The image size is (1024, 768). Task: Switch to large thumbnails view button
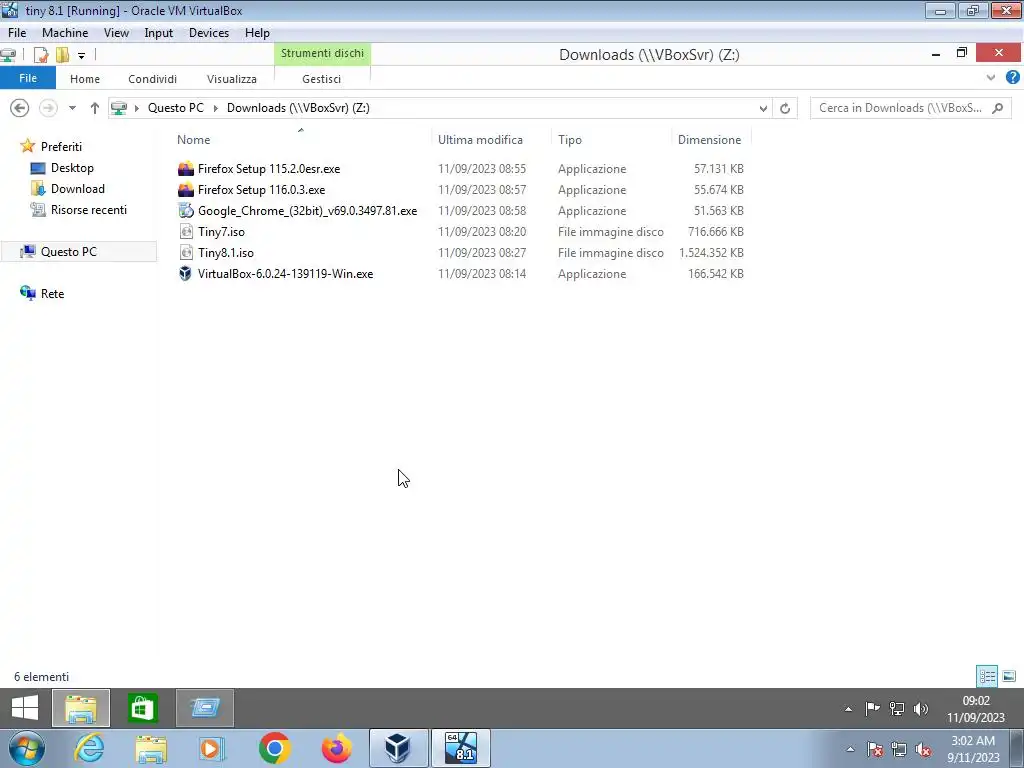pyautogui.click(x=1009, y=677)
